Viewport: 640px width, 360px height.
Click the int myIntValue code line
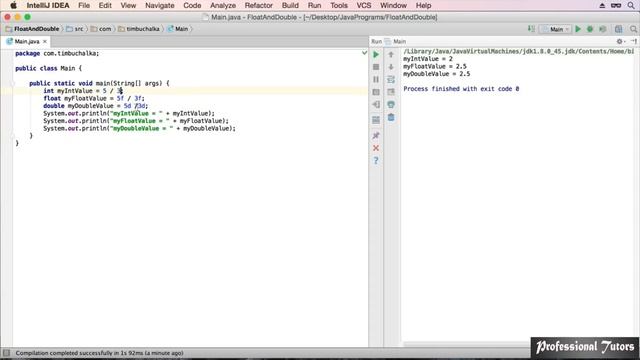(x=83, y=91)
